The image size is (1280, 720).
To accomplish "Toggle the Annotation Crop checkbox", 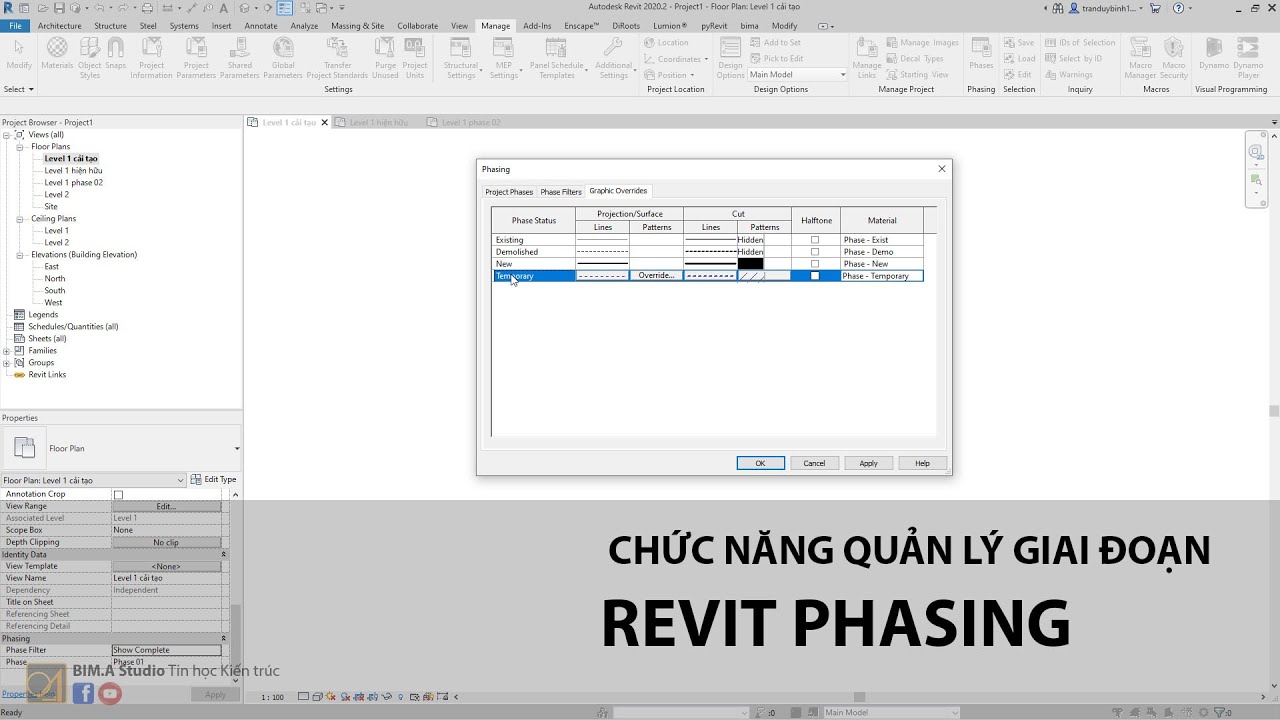I will pos(118,494).
